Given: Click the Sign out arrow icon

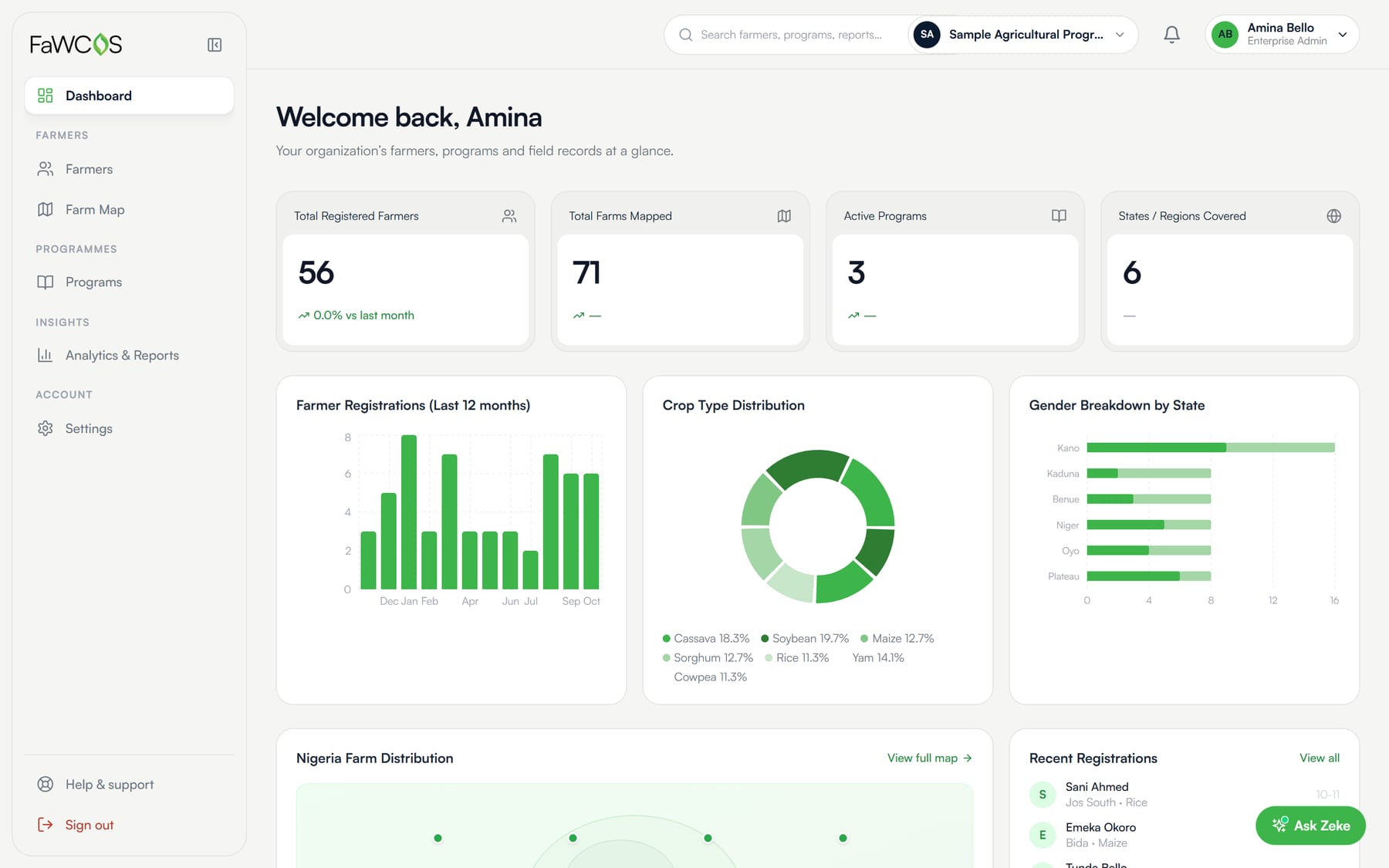Looking at the screenshot, I should [46, 825].
